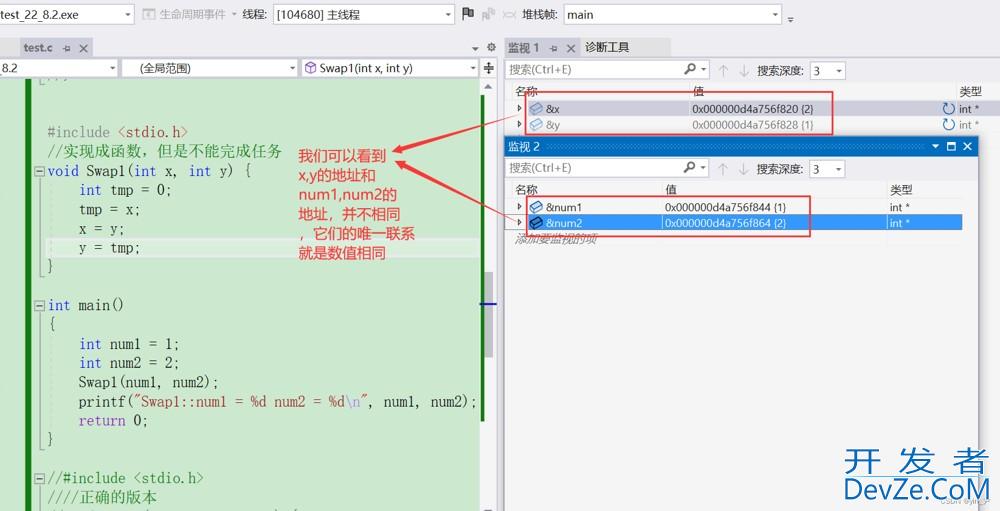The height and width of the screenshot is (511, 1000).
Task: Maximize the 监视 2 window
Action: point(952,147)
